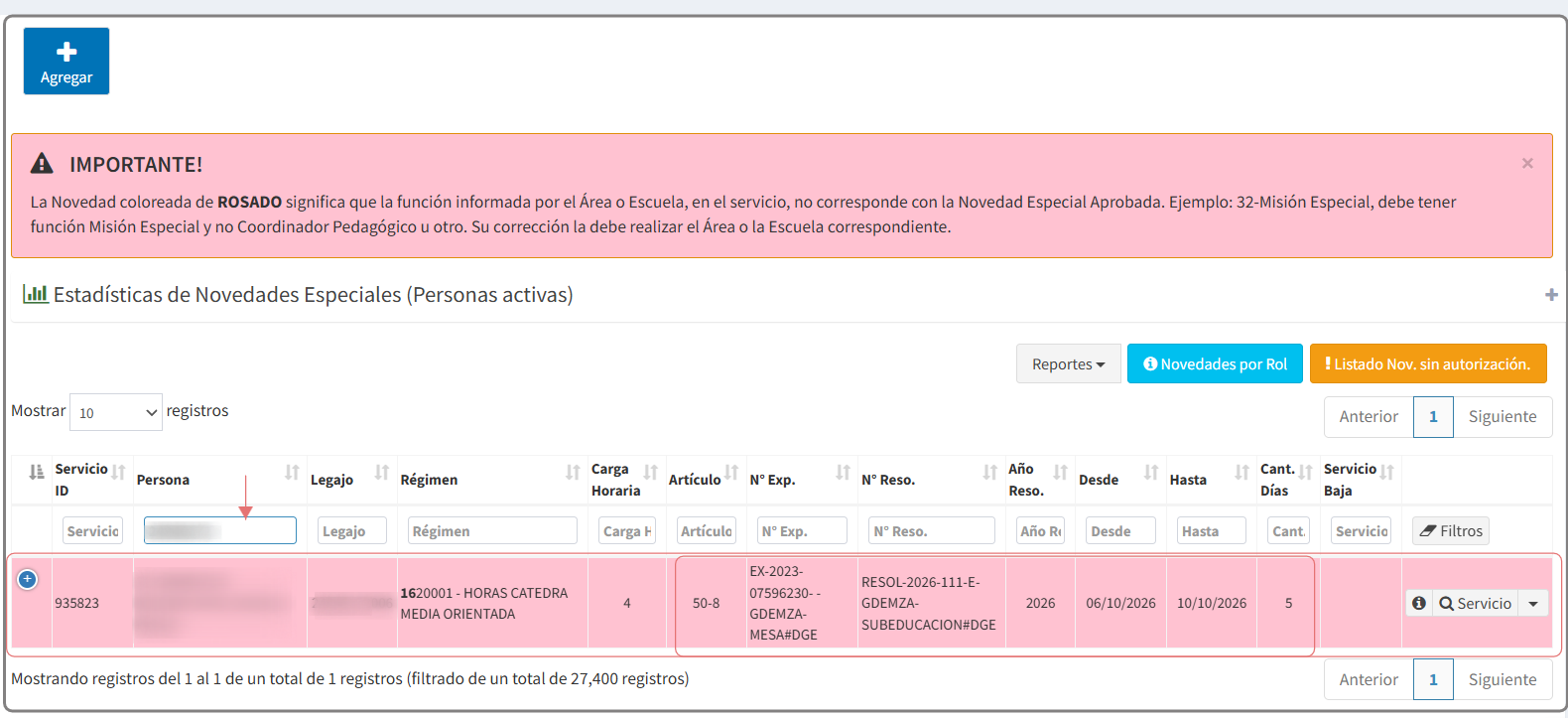The height and width of the screenshot is (718, 1568).
Task: Click the Agregar plus button
Action: click(x=66, y=62)
